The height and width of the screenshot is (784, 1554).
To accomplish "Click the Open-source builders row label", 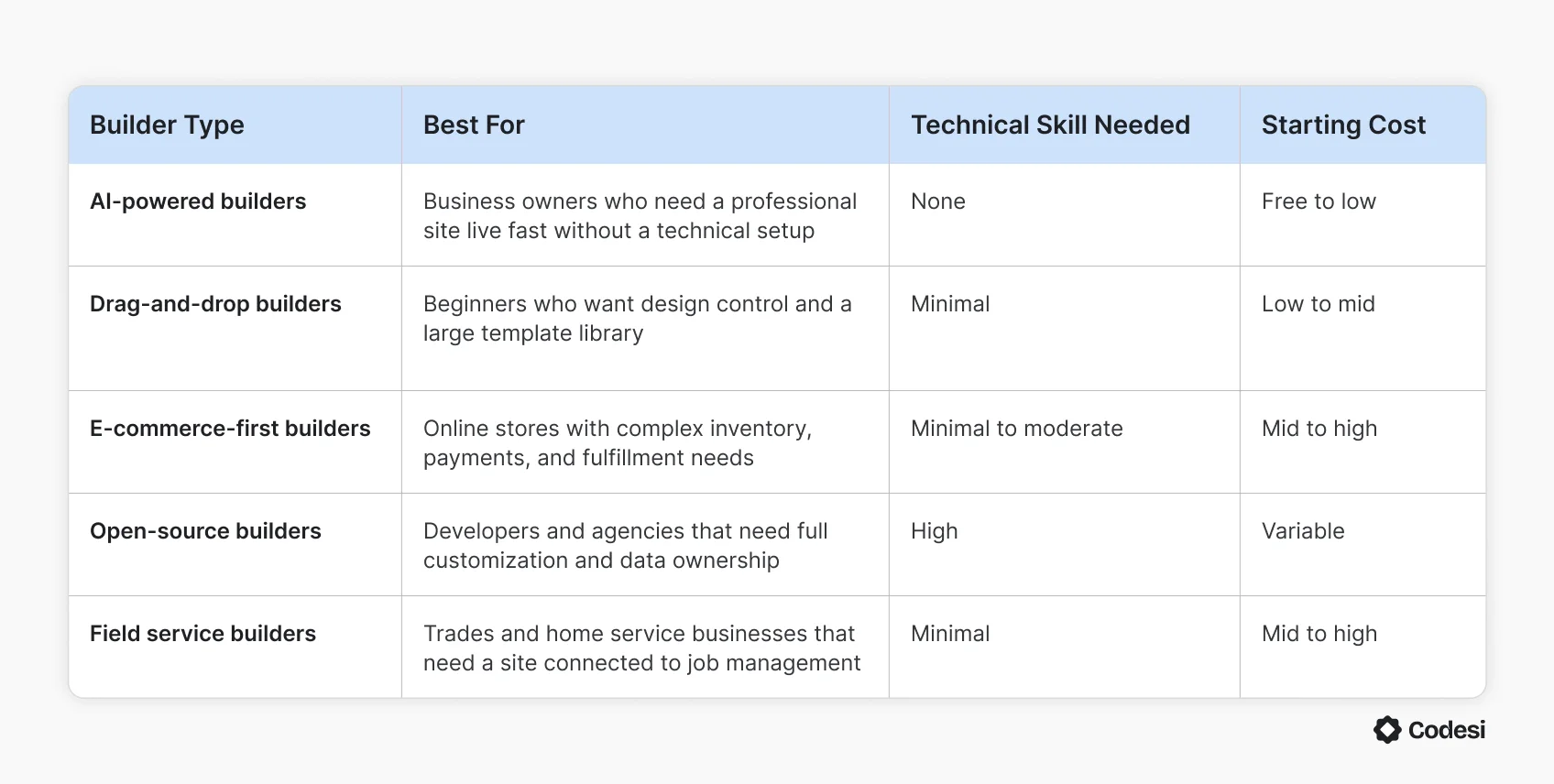I will click(x=205, y=531).
